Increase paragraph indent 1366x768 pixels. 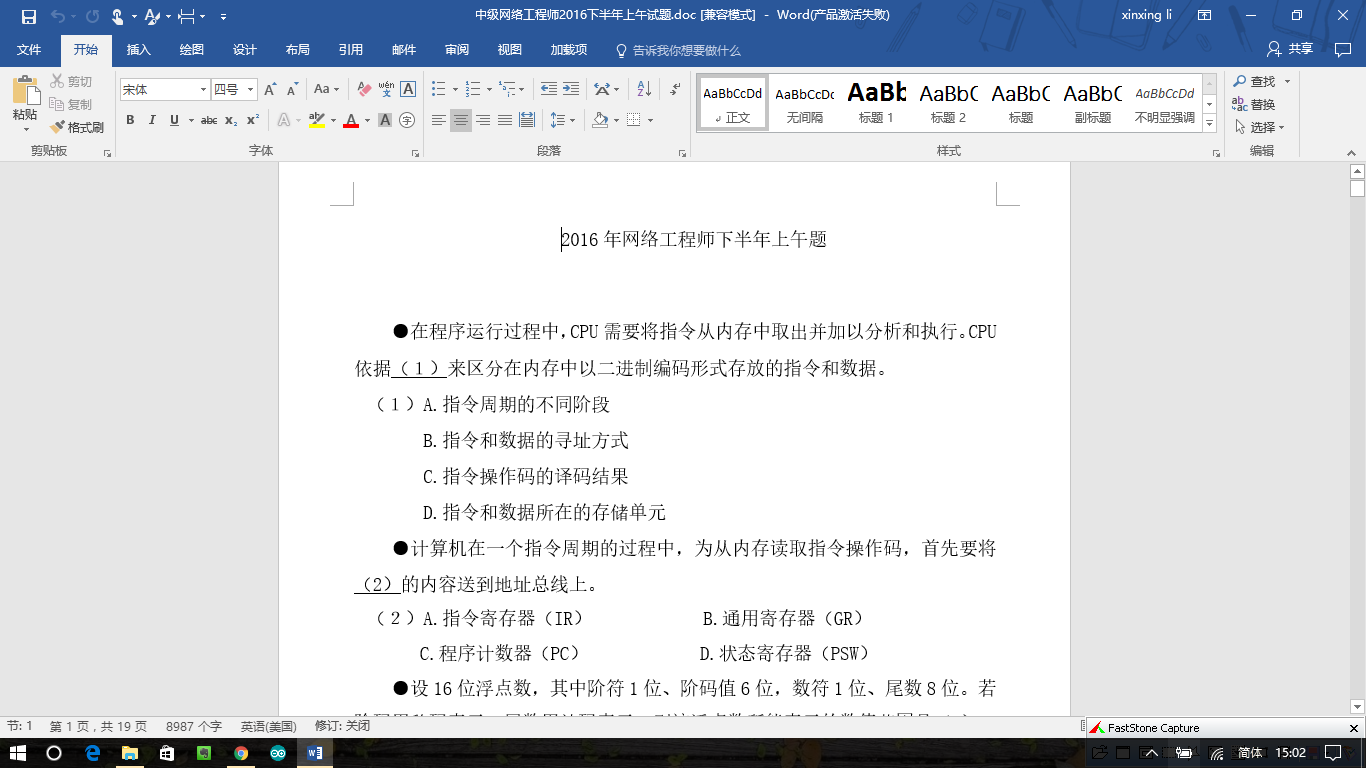coord(571,90)
